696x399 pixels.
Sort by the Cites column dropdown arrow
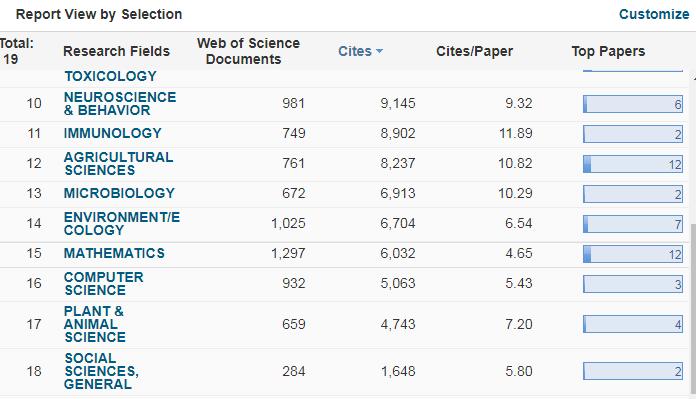coord(380,51)
